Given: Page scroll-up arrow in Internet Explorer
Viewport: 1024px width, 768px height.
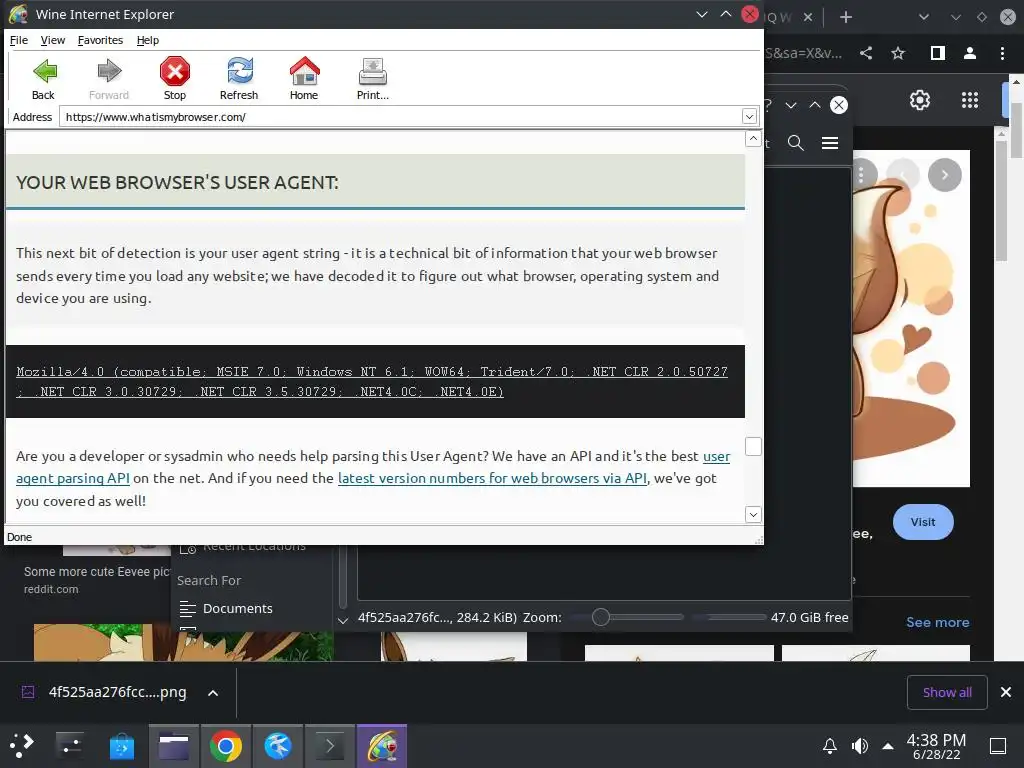Looking at the screenshot, I should point(753,138).
